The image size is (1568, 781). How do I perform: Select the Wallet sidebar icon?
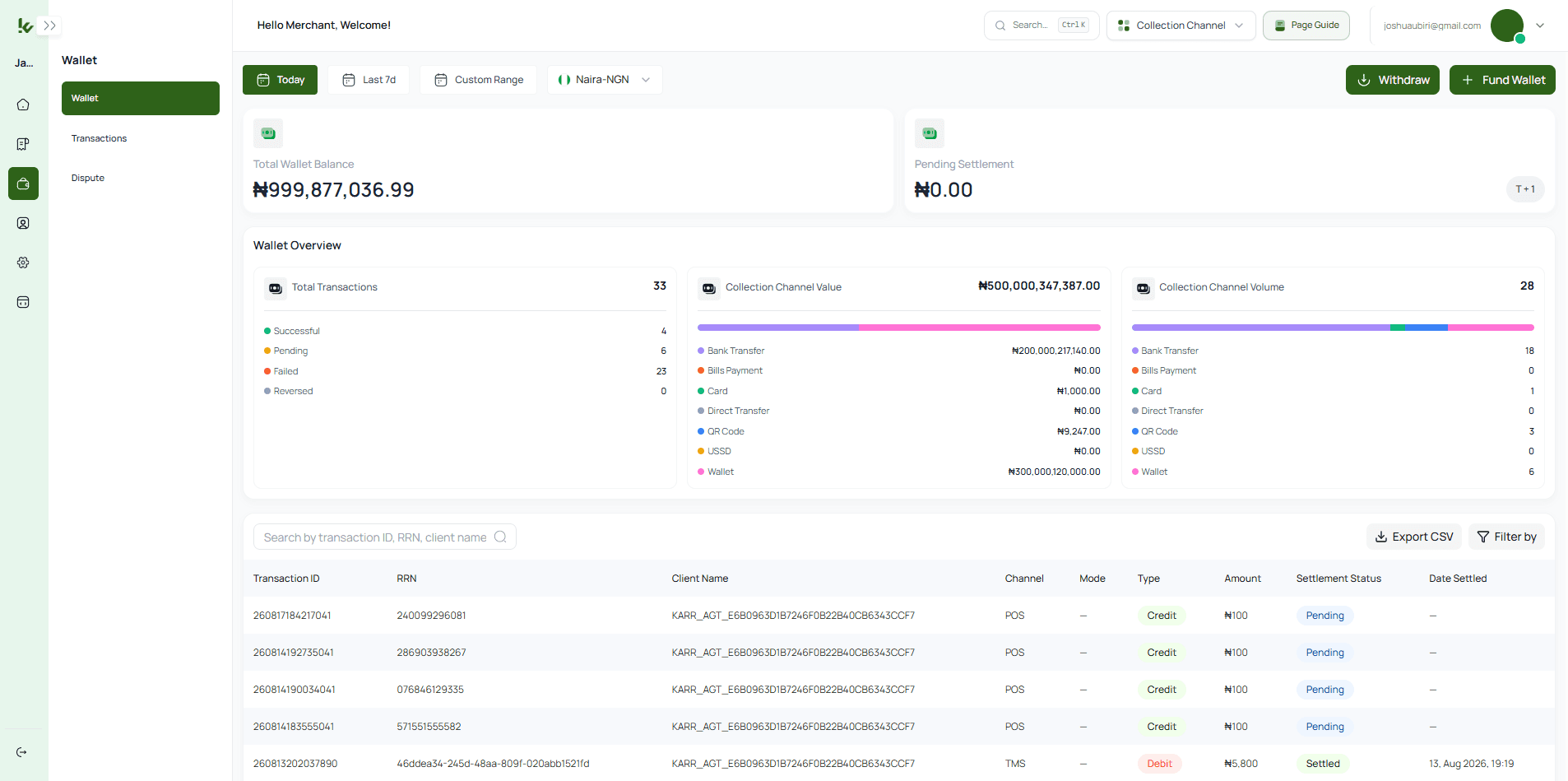(x=23, y=184)
